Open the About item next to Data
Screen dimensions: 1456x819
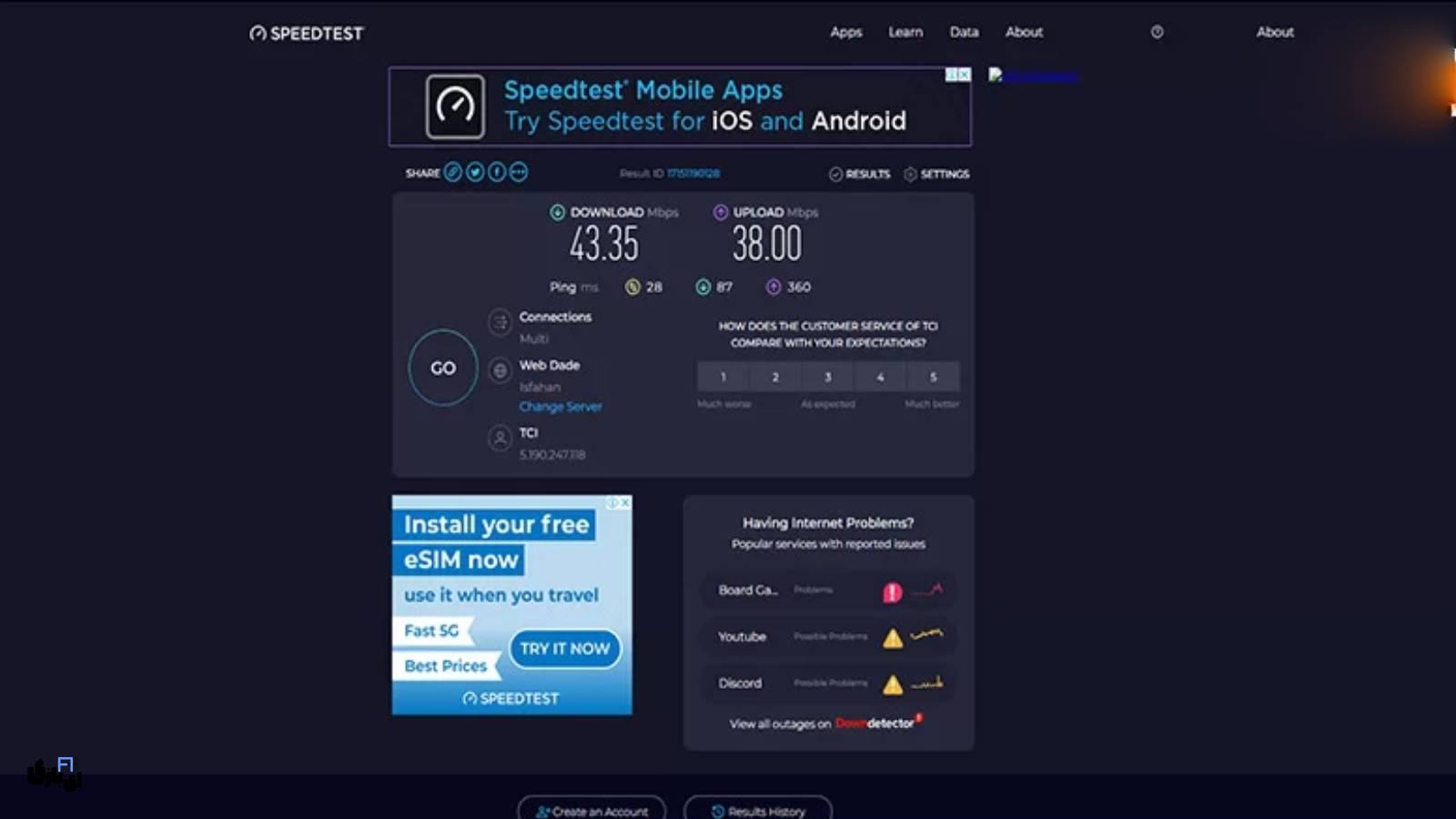click(1024, 32)
